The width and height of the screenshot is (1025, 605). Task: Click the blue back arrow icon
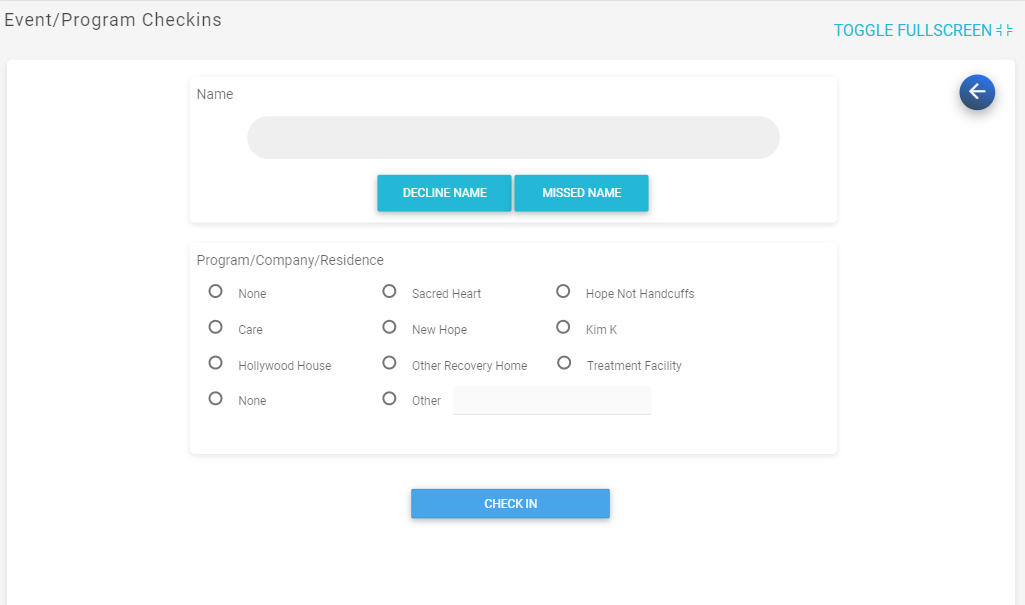[977, 92]
